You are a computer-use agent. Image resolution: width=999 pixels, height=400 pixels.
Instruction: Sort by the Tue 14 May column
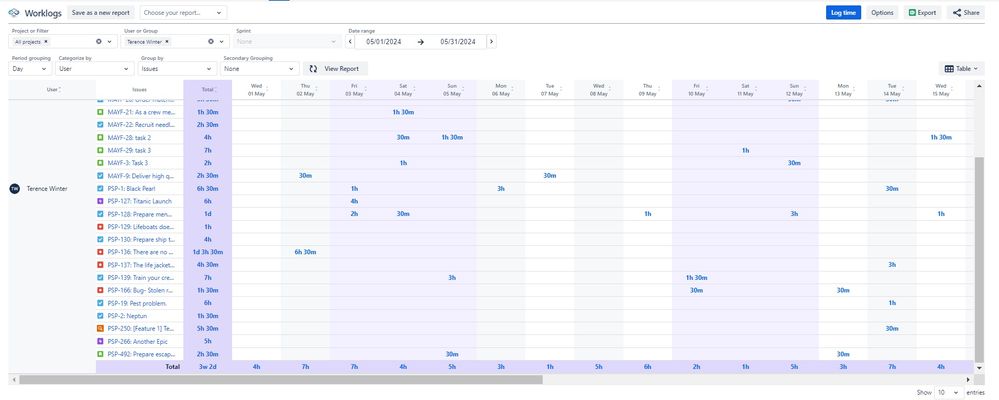(893, 90)
